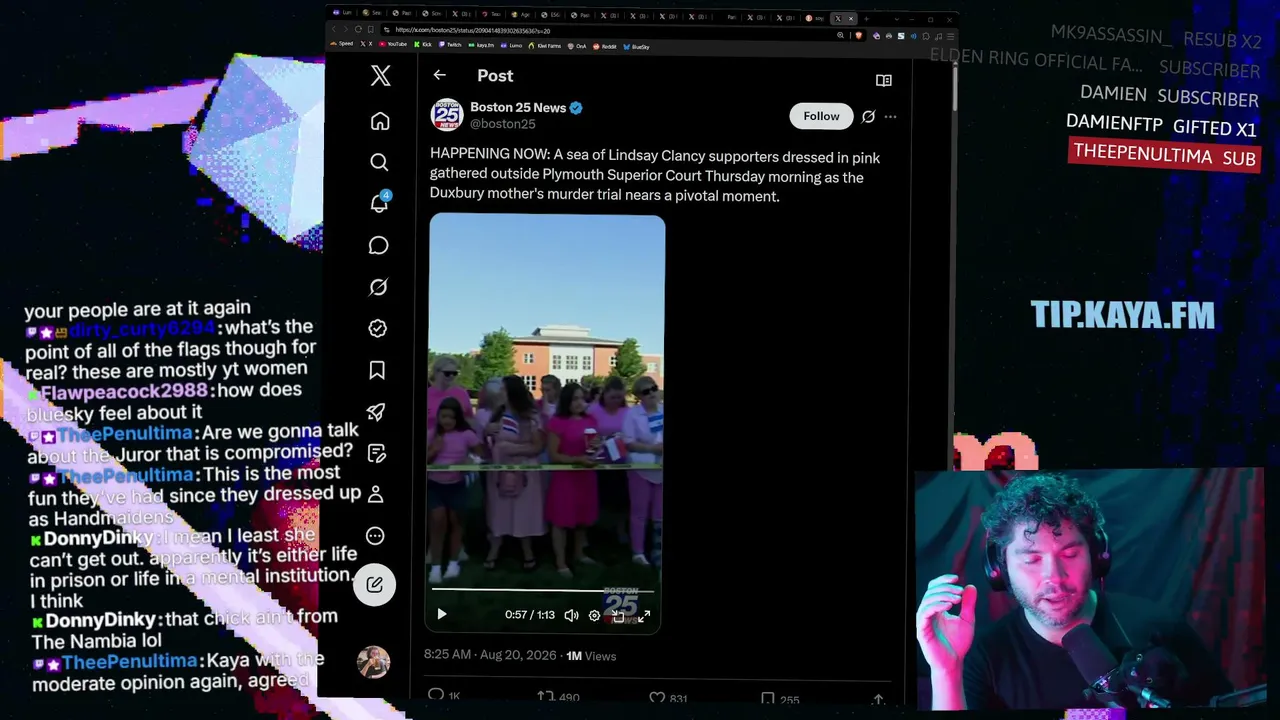Click the round white compose Post button
The height and width of the screenshot is (720, 1280).
click(x=374, y=584)
